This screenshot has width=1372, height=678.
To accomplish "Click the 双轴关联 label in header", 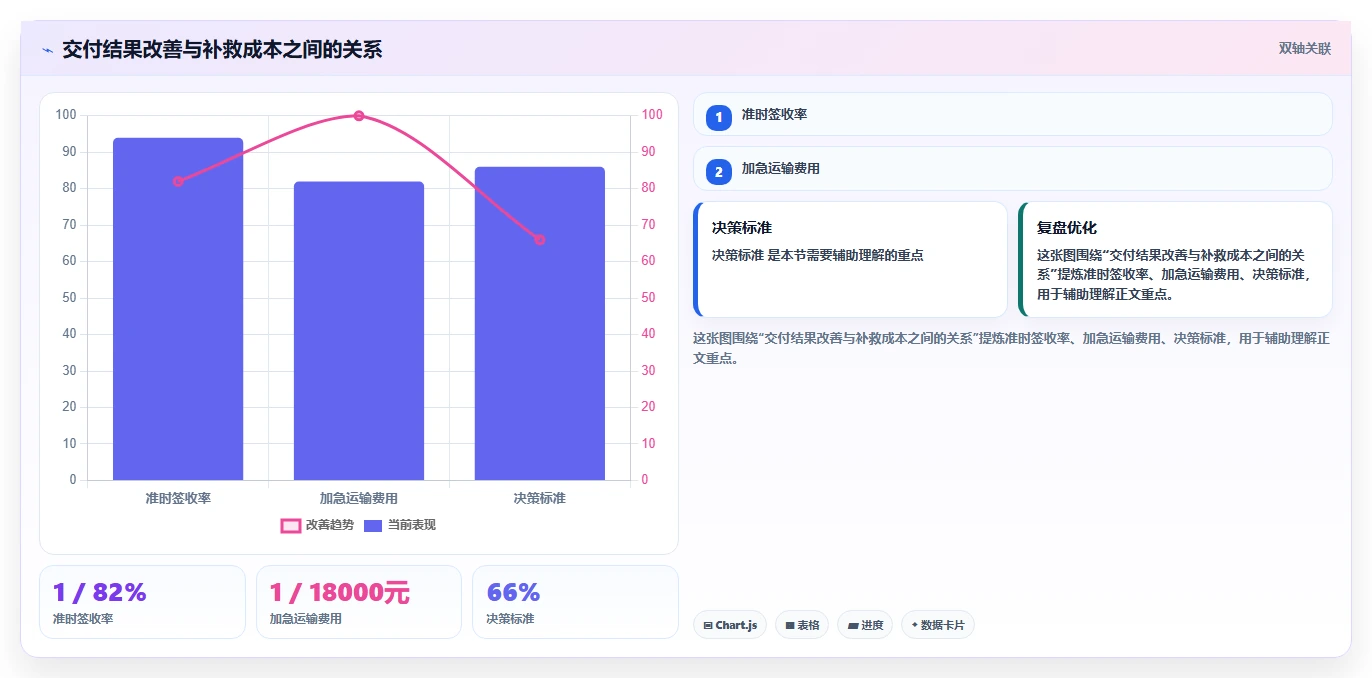I will (x=1305, y=49).
